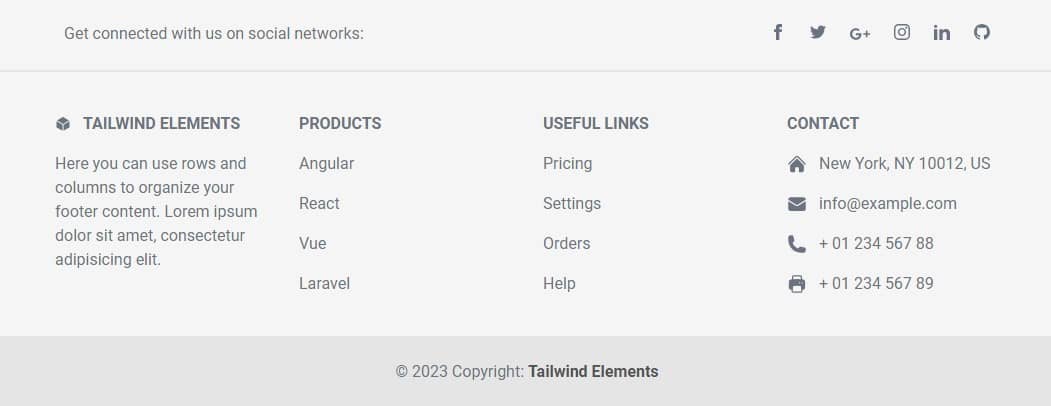The height and width of the screenshot is (406, 1051).
Task: Click the Tailwind Elements copyright link
Action: [x=593, y=371]
